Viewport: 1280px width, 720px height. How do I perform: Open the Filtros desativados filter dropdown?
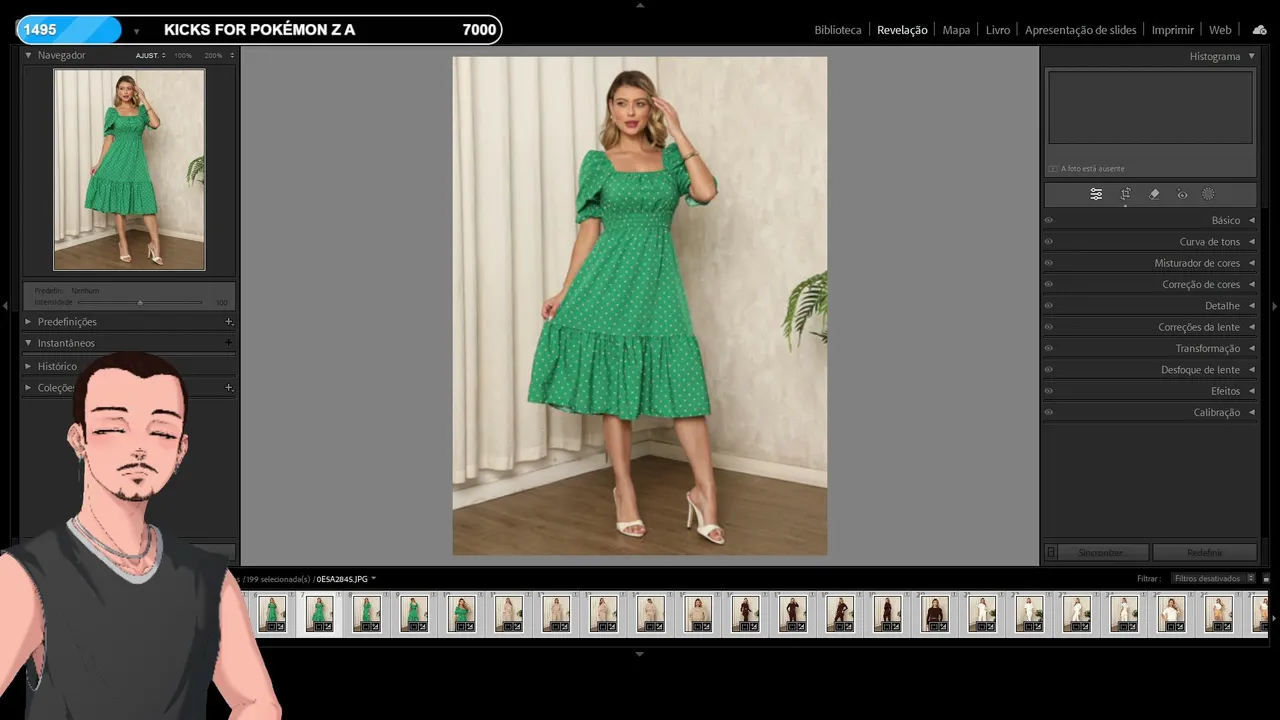click(x=1213, y=578)
